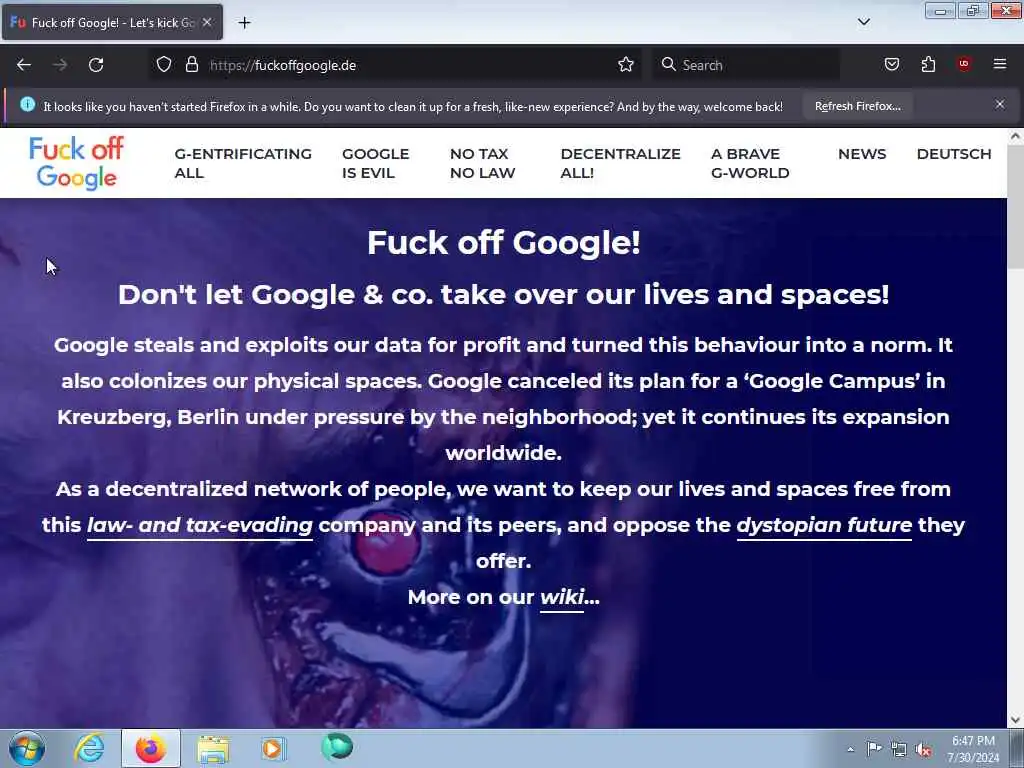Toggle the muted volume tray icon
Screen dimensions: 1024x768
pyautogui.click(x=923, y=750)
